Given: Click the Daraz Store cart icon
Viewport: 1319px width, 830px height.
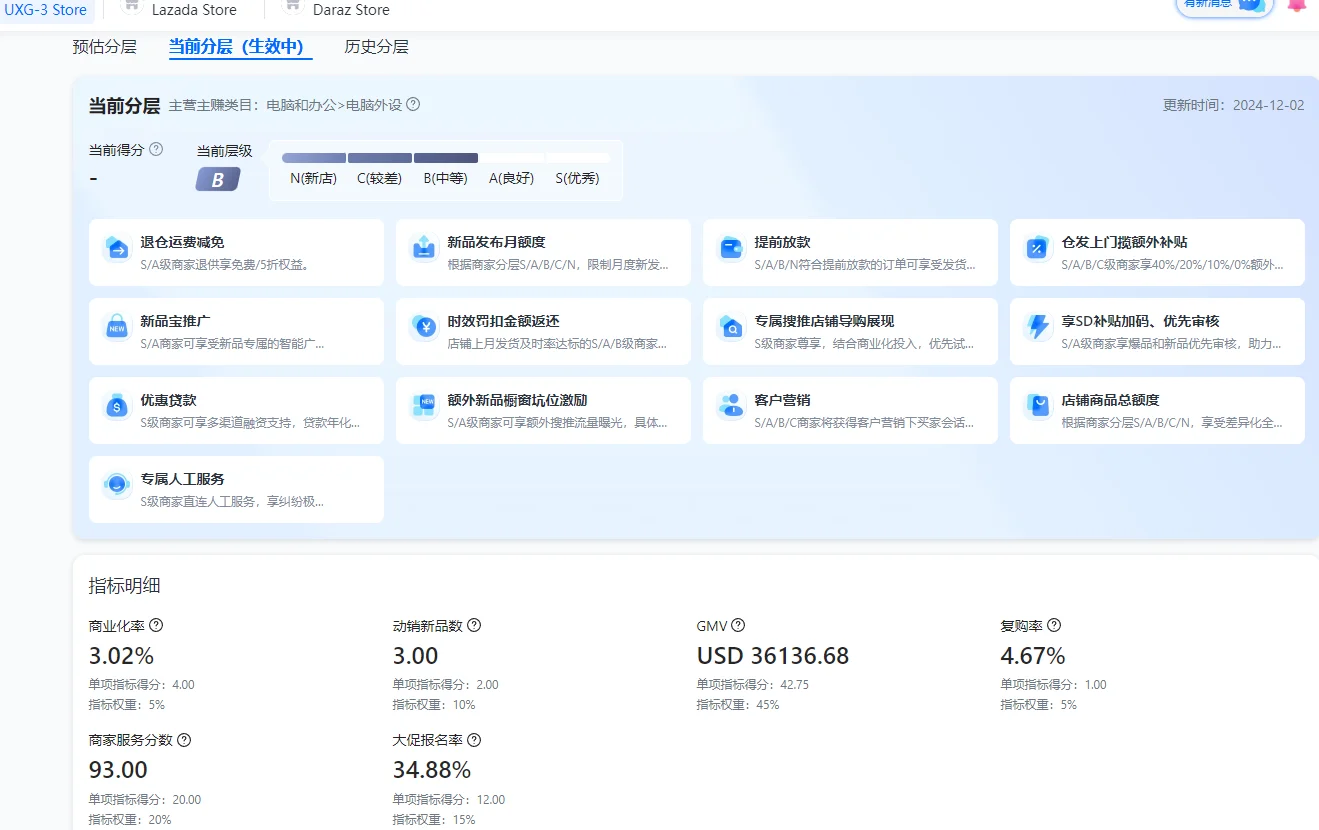Looking at the screenshot, I should click(292, 5).
